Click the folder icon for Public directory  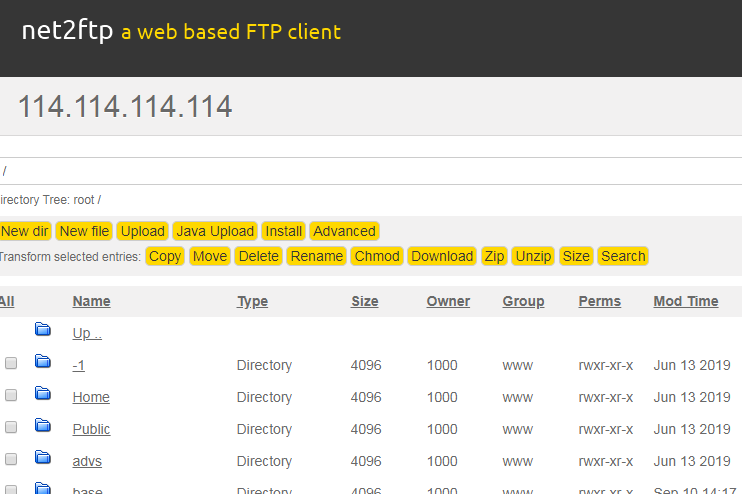(x=43, y=425)
